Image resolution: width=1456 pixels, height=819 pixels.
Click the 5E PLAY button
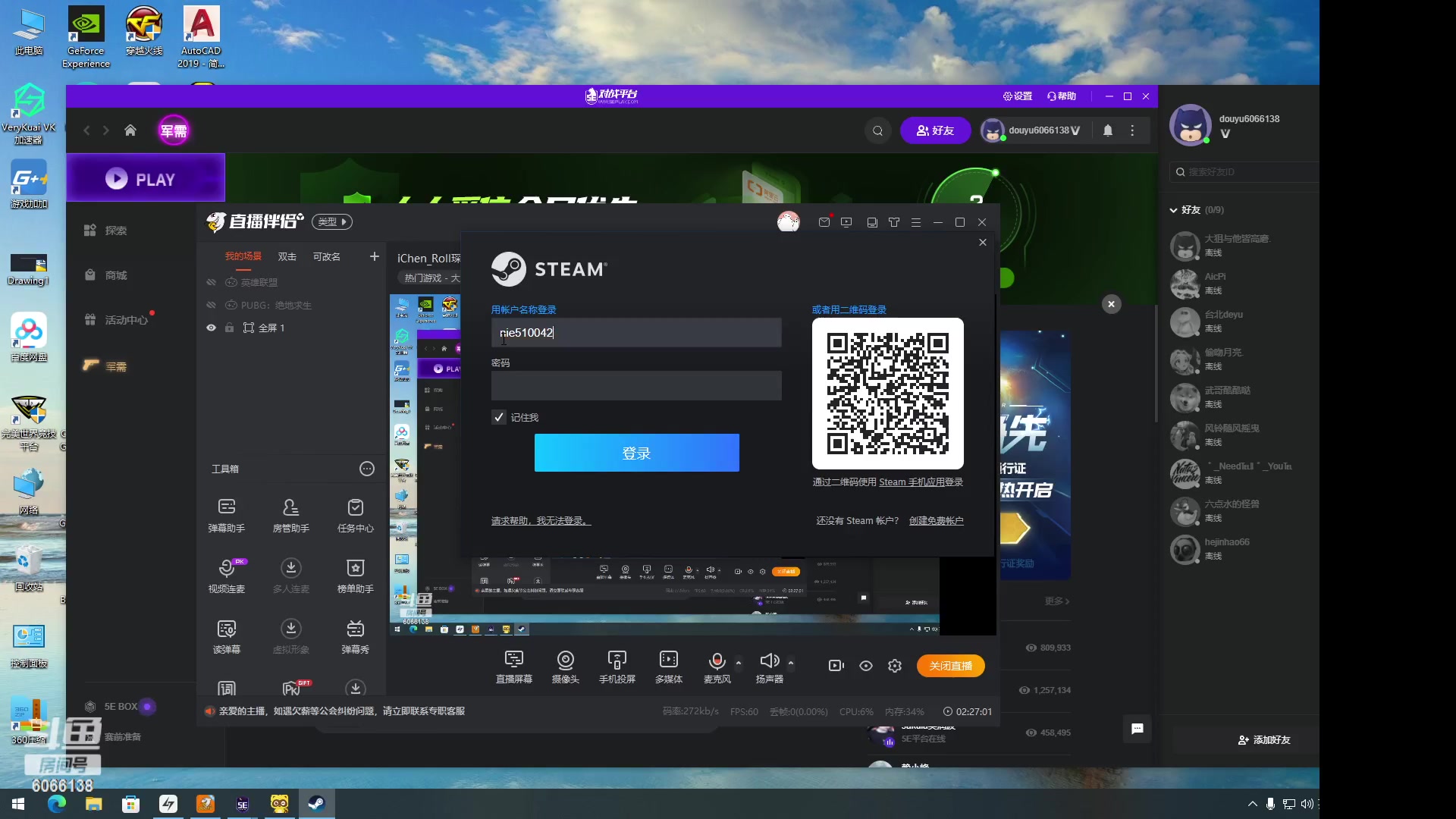tap(146, 178)
